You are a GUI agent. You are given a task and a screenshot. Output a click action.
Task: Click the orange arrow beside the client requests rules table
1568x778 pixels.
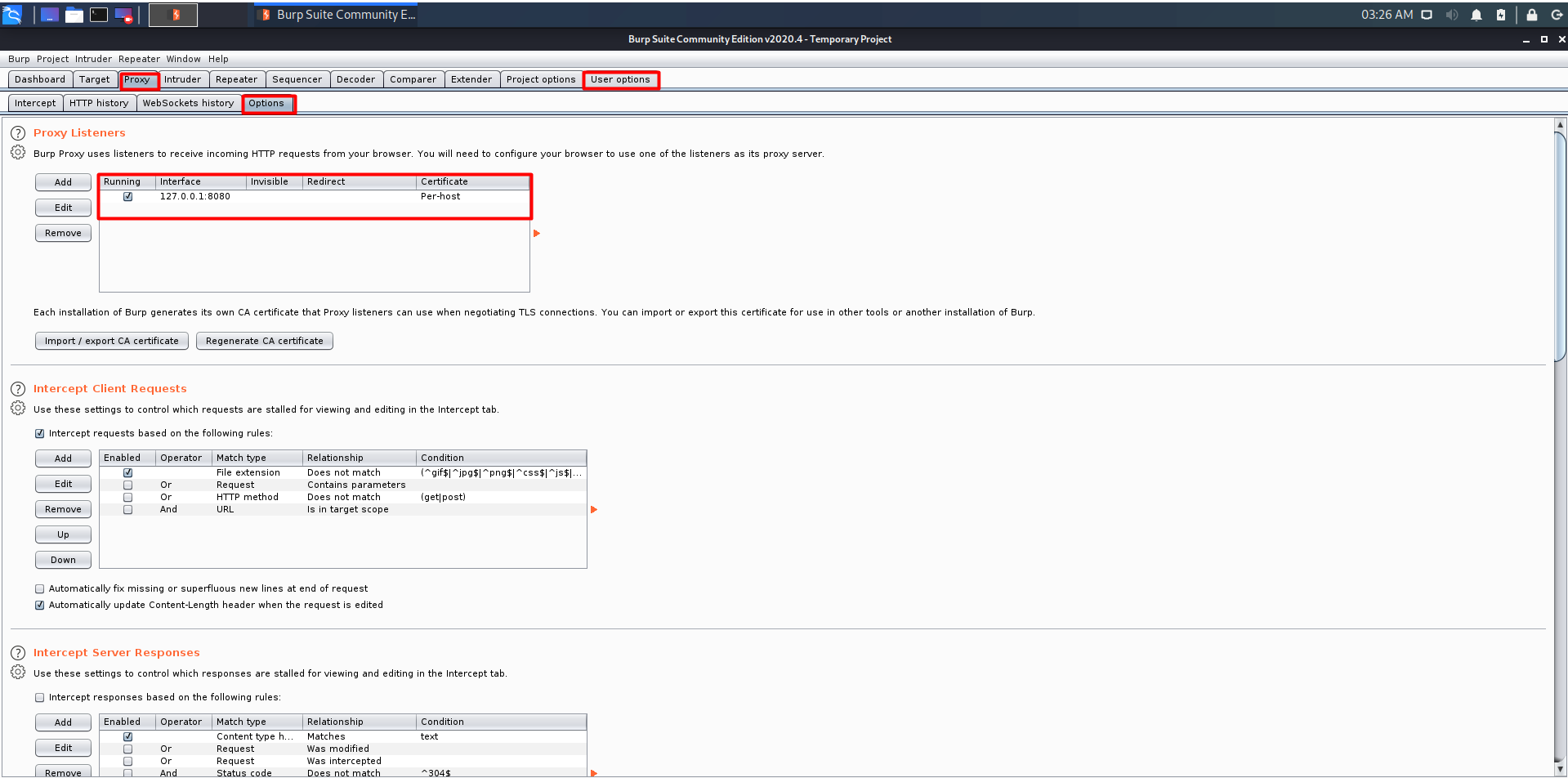pyautogui.click(x=594, y=510)
